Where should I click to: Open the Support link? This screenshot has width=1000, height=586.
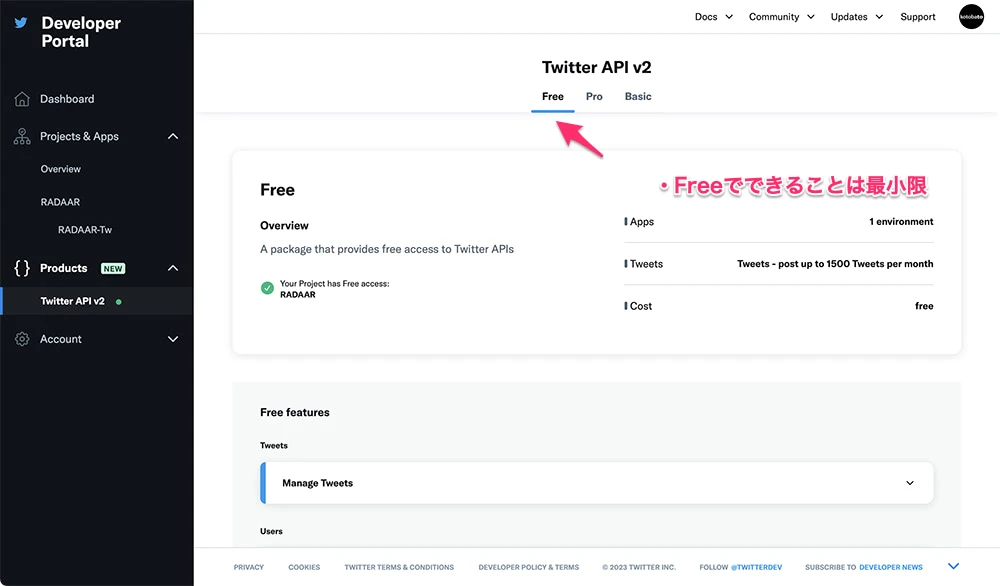pos(917,17)
